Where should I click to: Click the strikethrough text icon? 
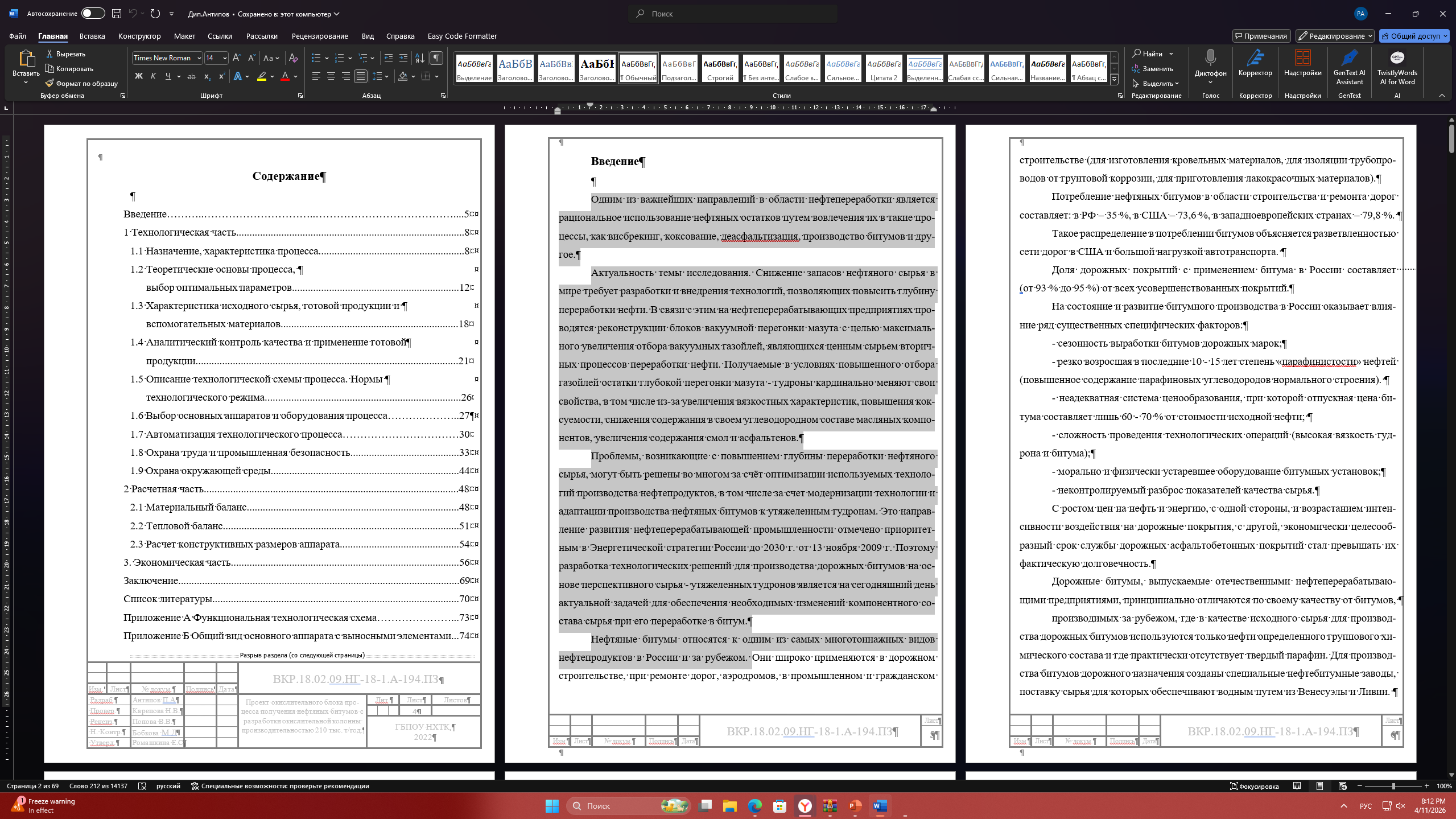(x=192, y=76)
